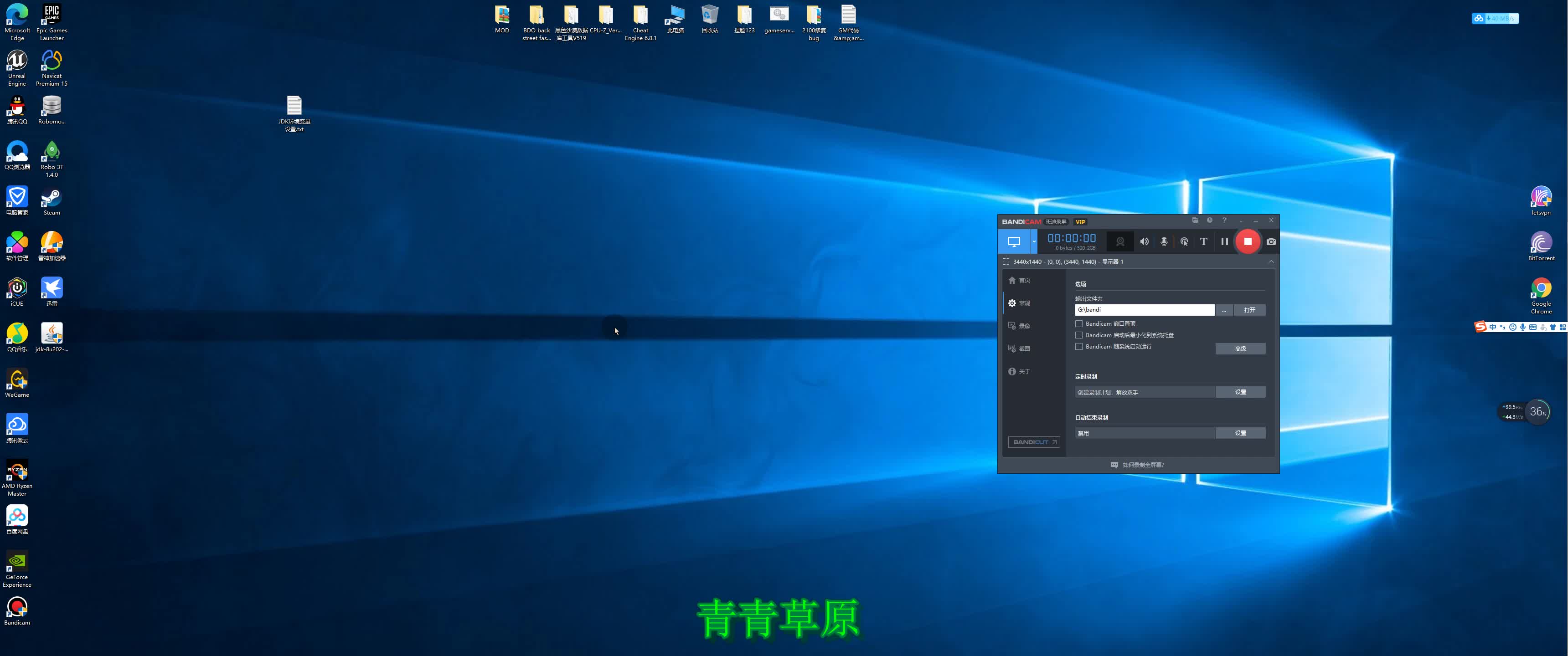Image resolution: width=1568 pixels, height=656 pixels.
Task: Select Navicat Premium 15 desktop icon
Action: click(x=52, y=68)
